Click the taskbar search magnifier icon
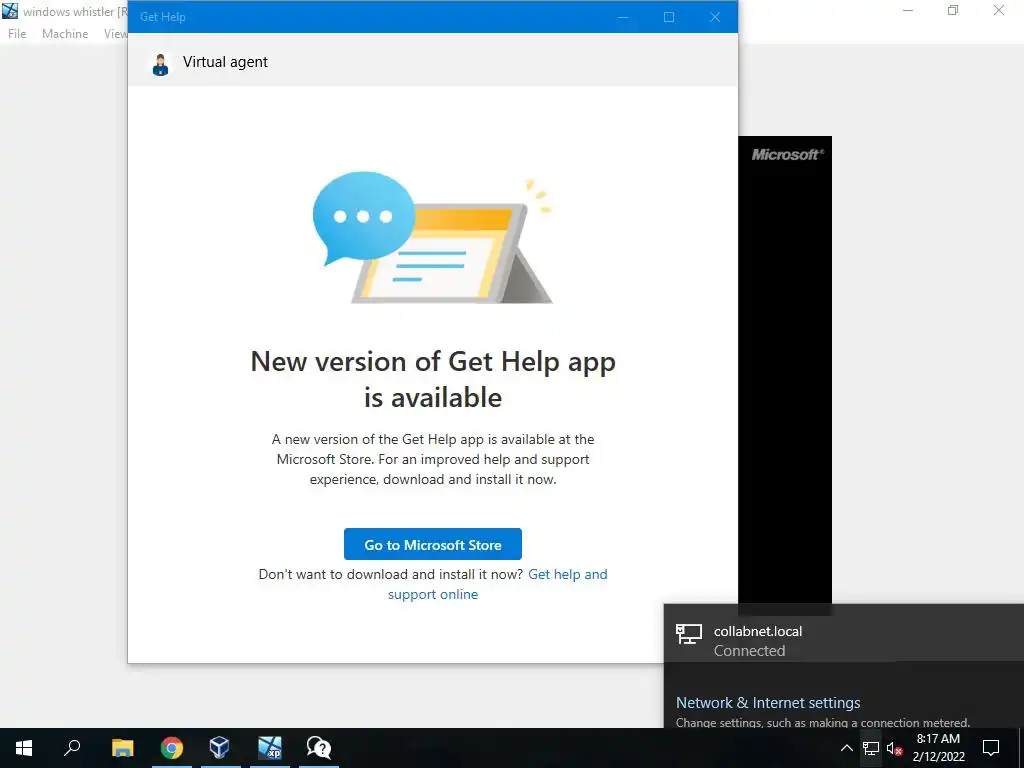Viewport: 1024px width, 768px height. [x=72, y=748]
